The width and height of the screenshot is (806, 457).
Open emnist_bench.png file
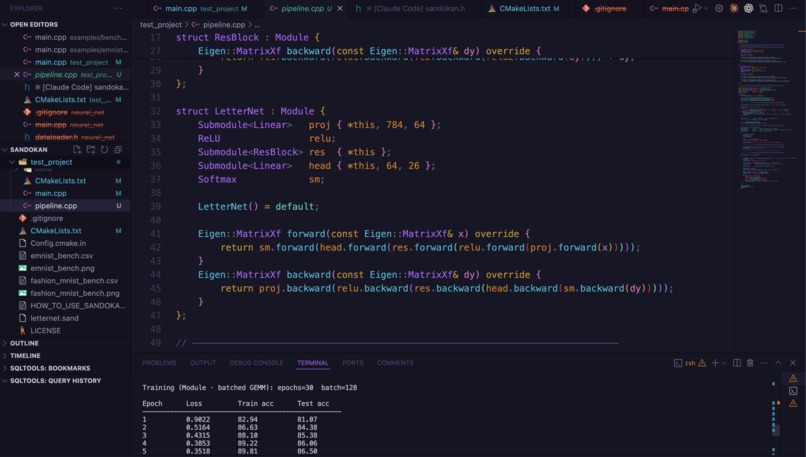[x=65, y=268]
